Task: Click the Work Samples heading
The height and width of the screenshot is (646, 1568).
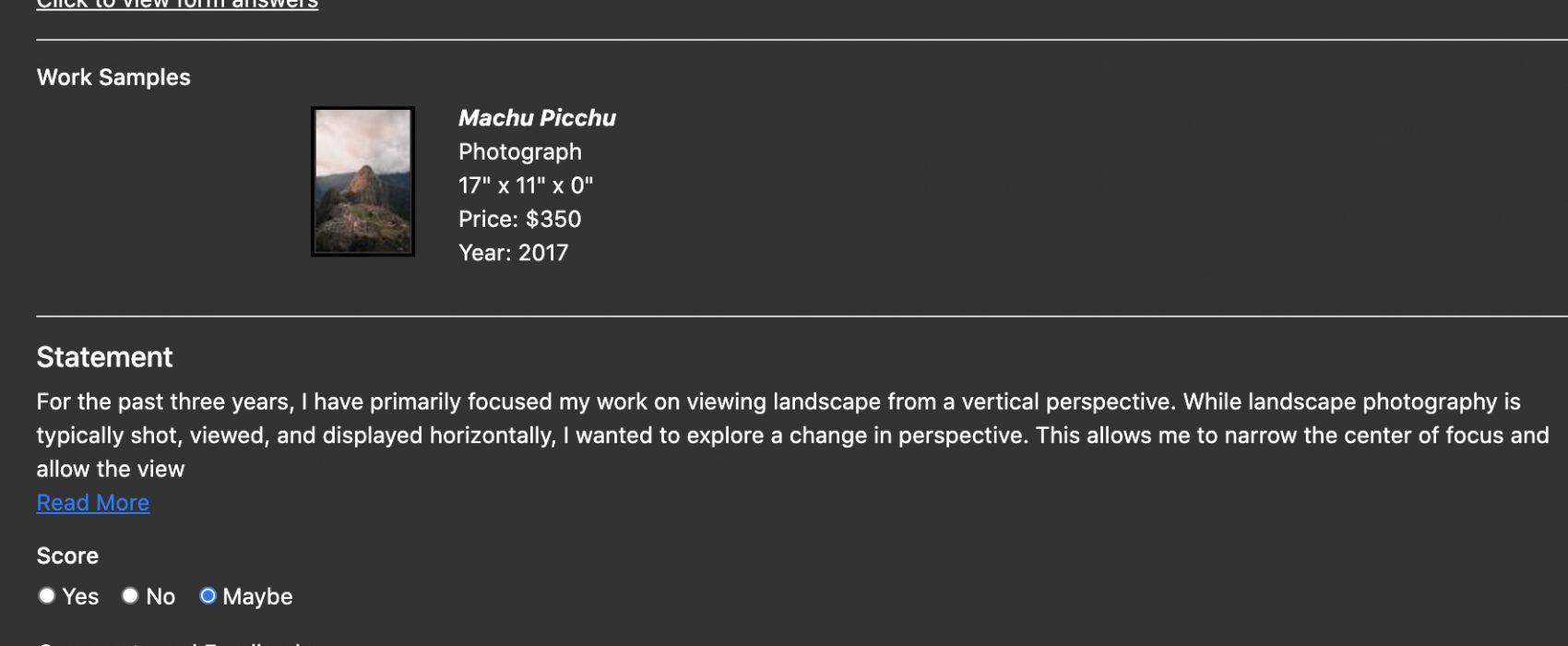Action: [x=113, y=78]
